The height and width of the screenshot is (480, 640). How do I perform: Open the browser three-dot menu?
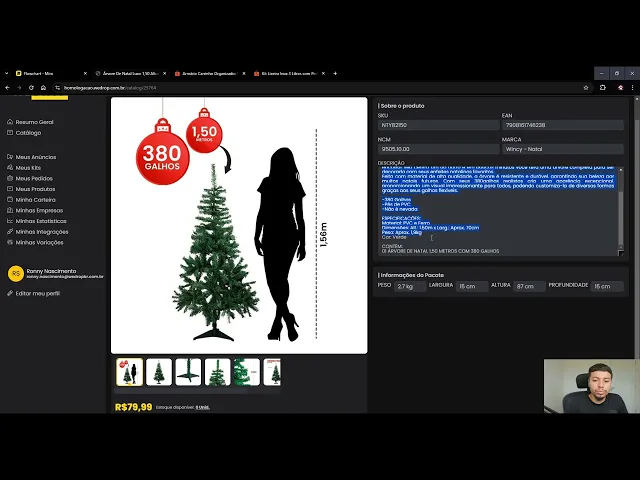(x=632, y=87)
